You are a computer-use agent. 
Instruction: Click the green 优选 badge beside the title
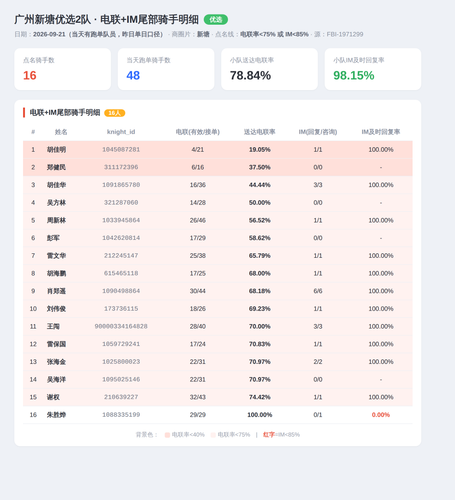tap(216, 20)
